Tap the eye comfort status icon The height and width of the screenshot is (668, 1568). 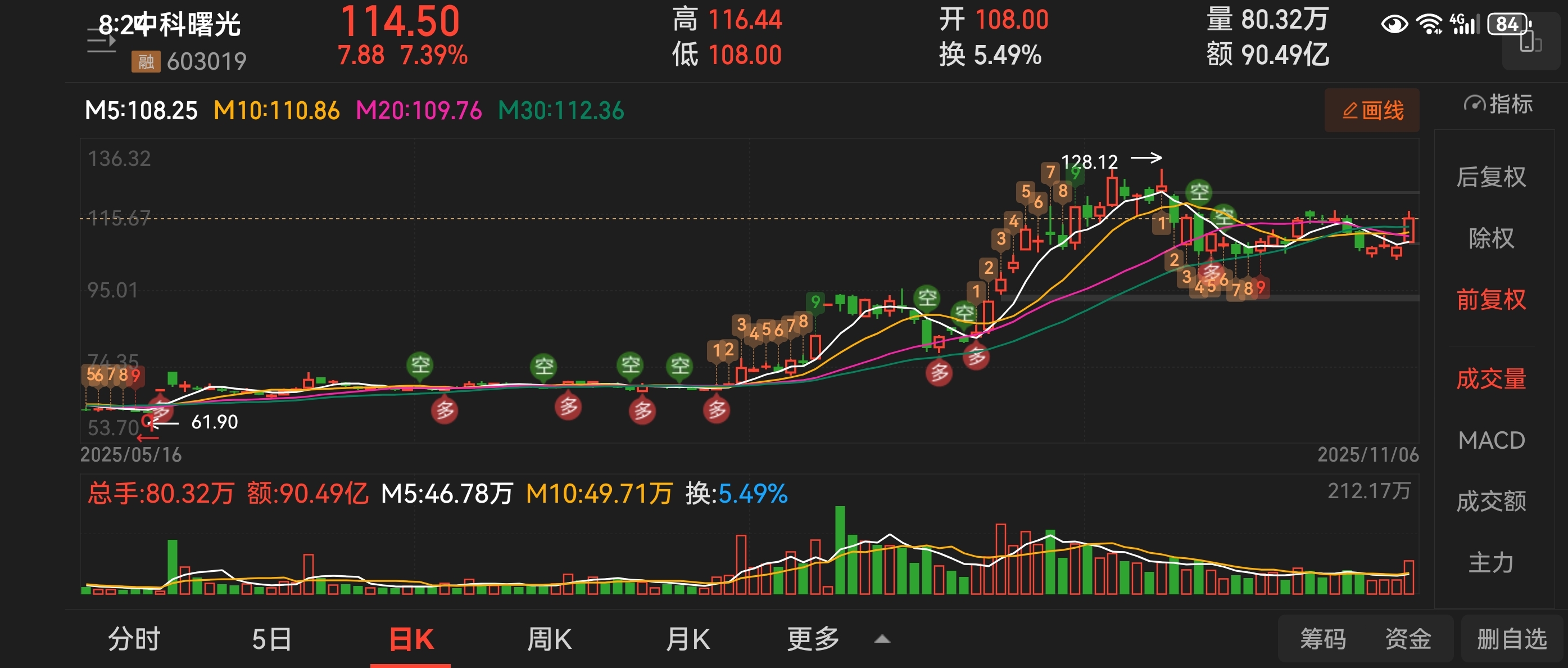[1394, 24]
